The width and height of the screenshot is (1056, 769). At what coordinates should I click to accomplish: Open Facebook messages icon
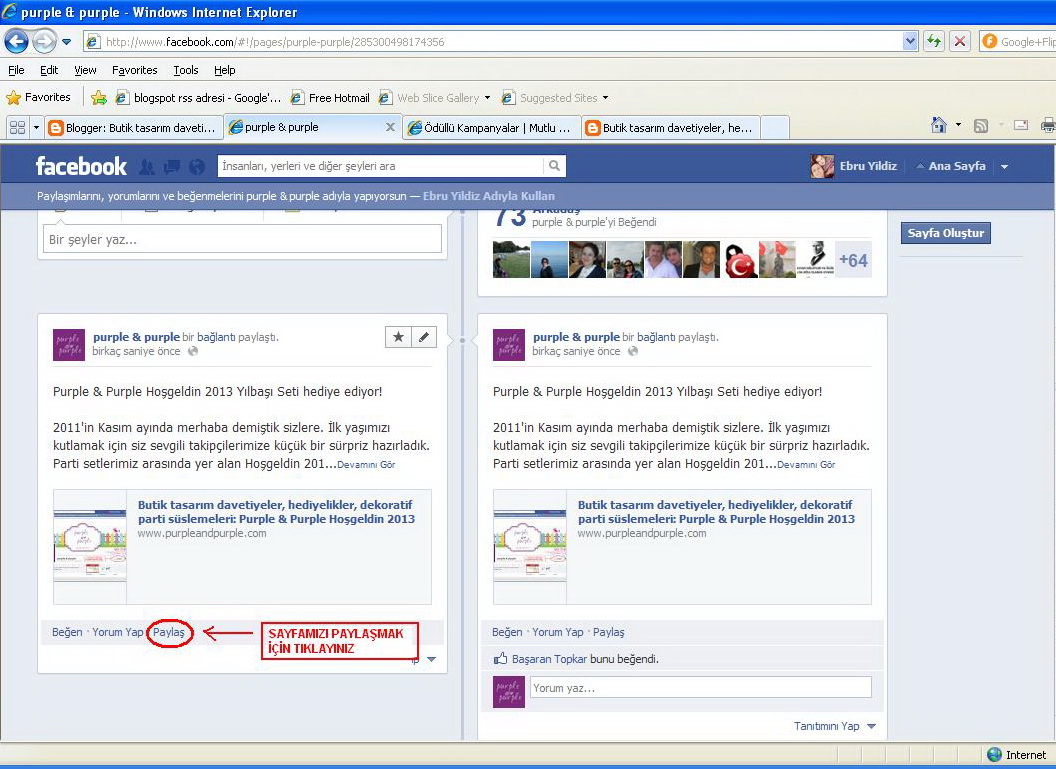tap(172, 166)
